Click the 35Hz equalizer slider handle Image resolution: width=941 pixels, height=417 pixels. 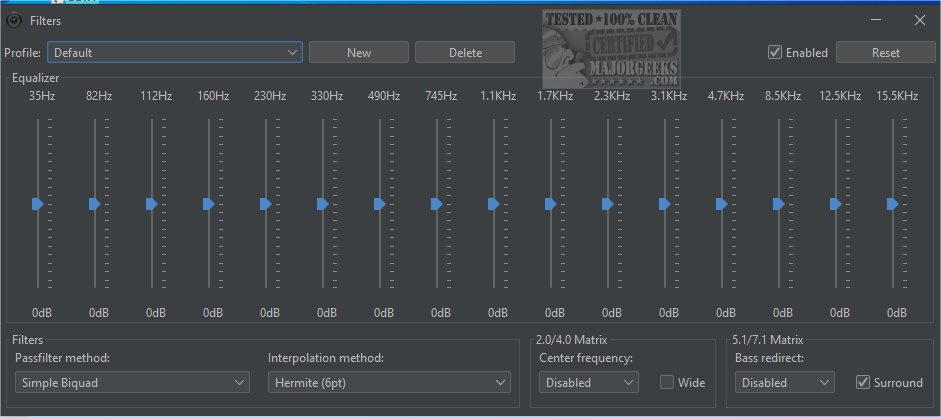coord(38,204)
